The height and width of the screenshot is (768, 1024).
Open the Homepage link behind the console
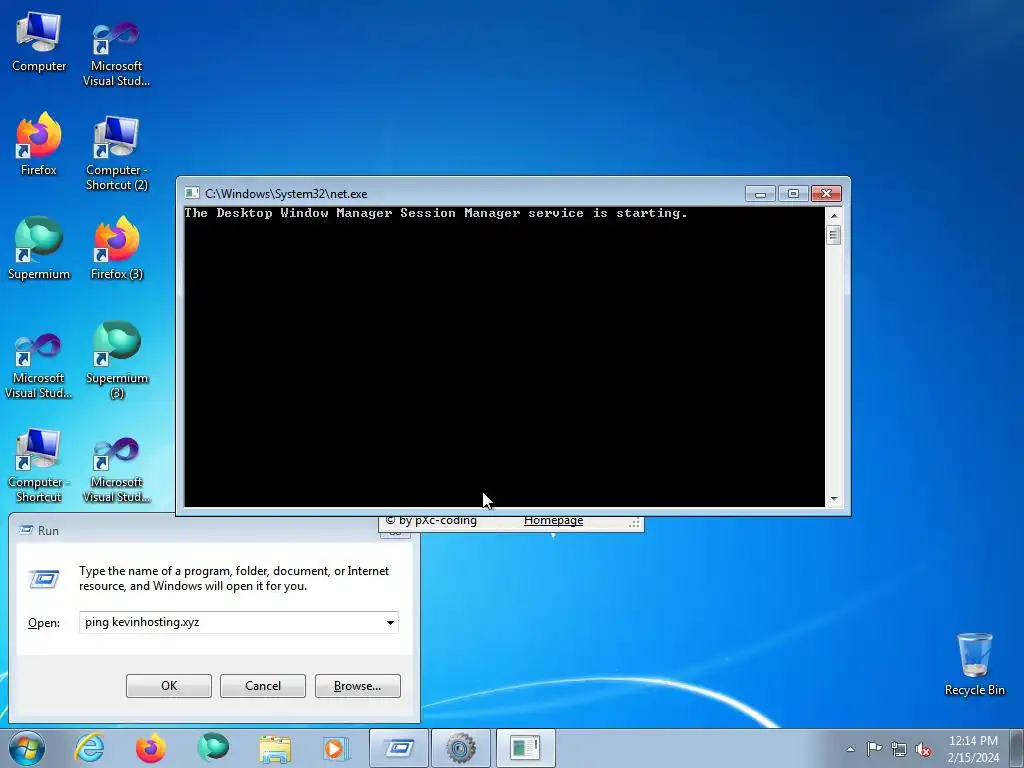[553, 521]
